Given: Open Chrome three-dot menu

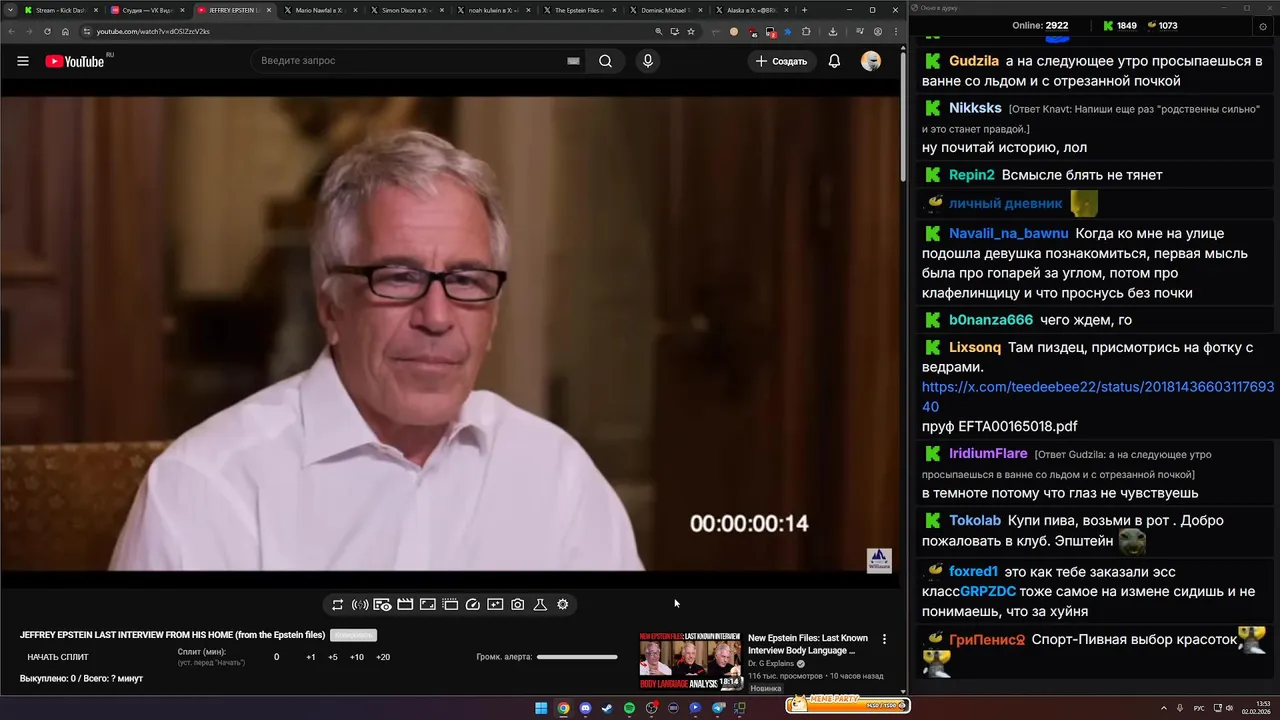Looking at the screenshot, I should point(895,31).
